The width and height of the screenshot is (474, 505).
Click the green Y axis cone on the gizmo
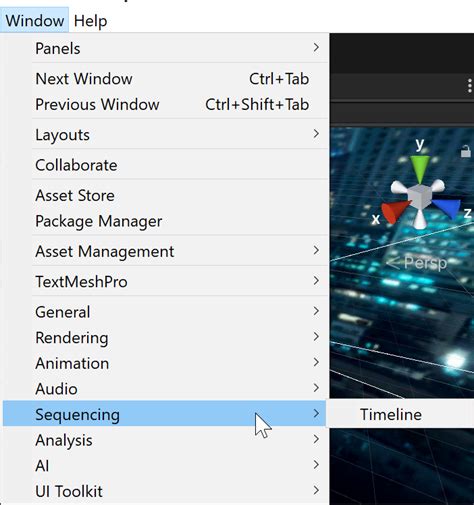(419, 168)
